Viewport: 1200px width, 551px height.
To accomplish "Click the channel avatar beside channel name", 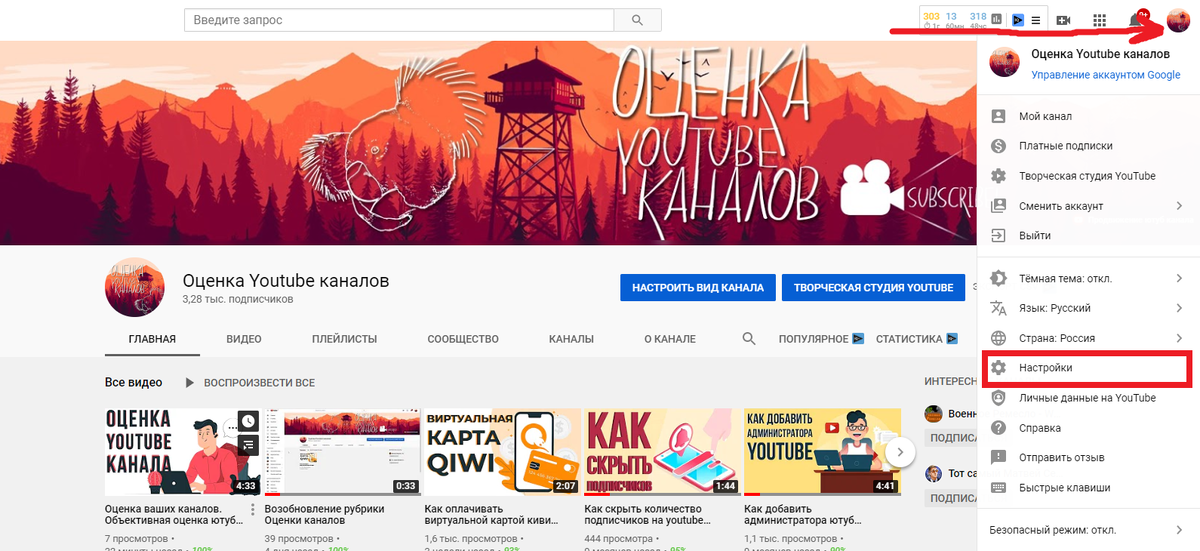I will click(x=135, y=286).
